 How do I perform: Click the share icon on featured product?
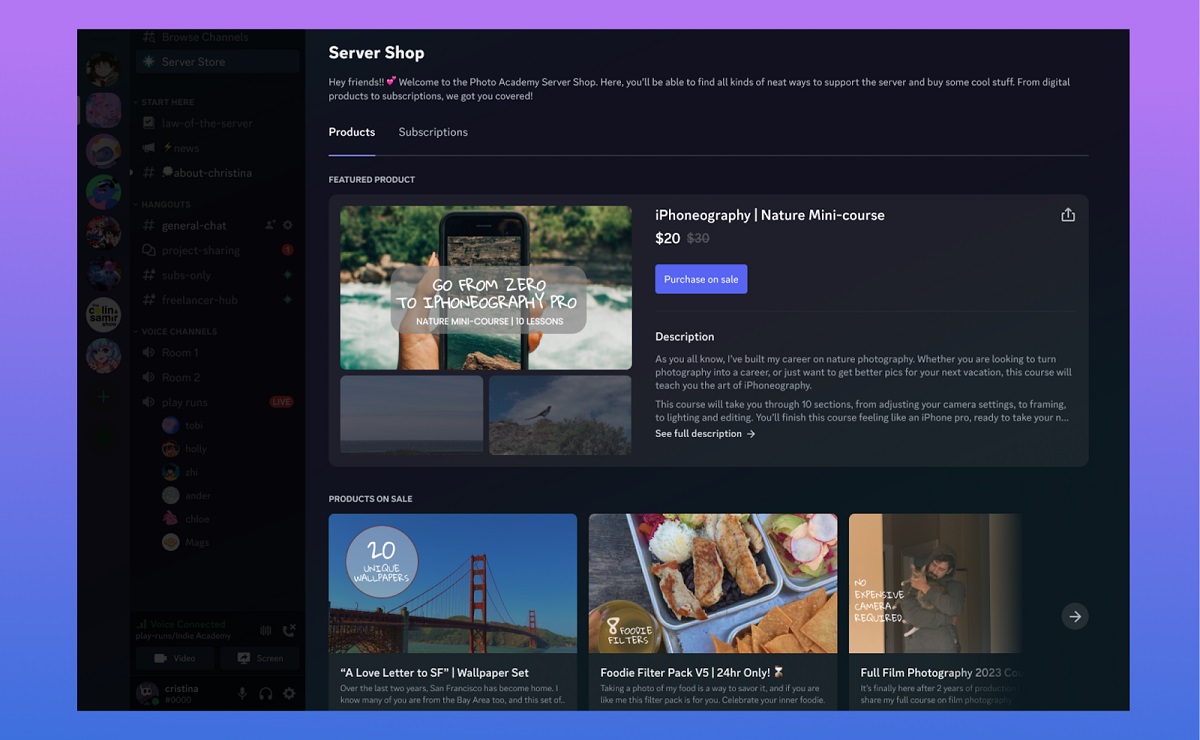coord(1068,215)
